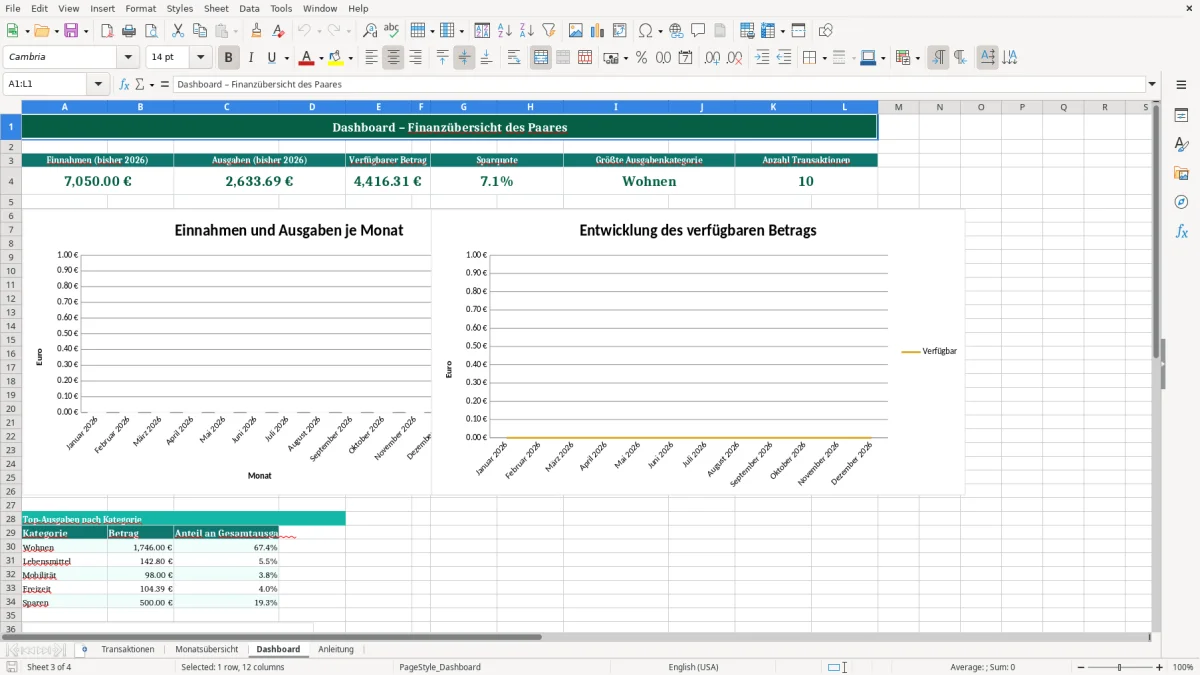1200x675 pixels.
Task: Open the 14 pt font size dropdown
Action: 200,58
